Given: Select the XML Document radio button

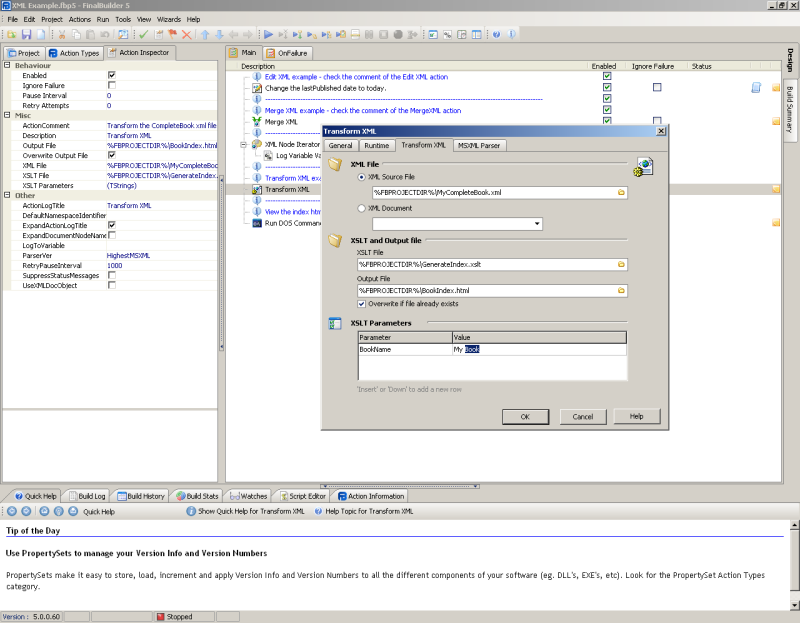Looking at the screenshot, I should pyautogui.click(x=363, y=208).
